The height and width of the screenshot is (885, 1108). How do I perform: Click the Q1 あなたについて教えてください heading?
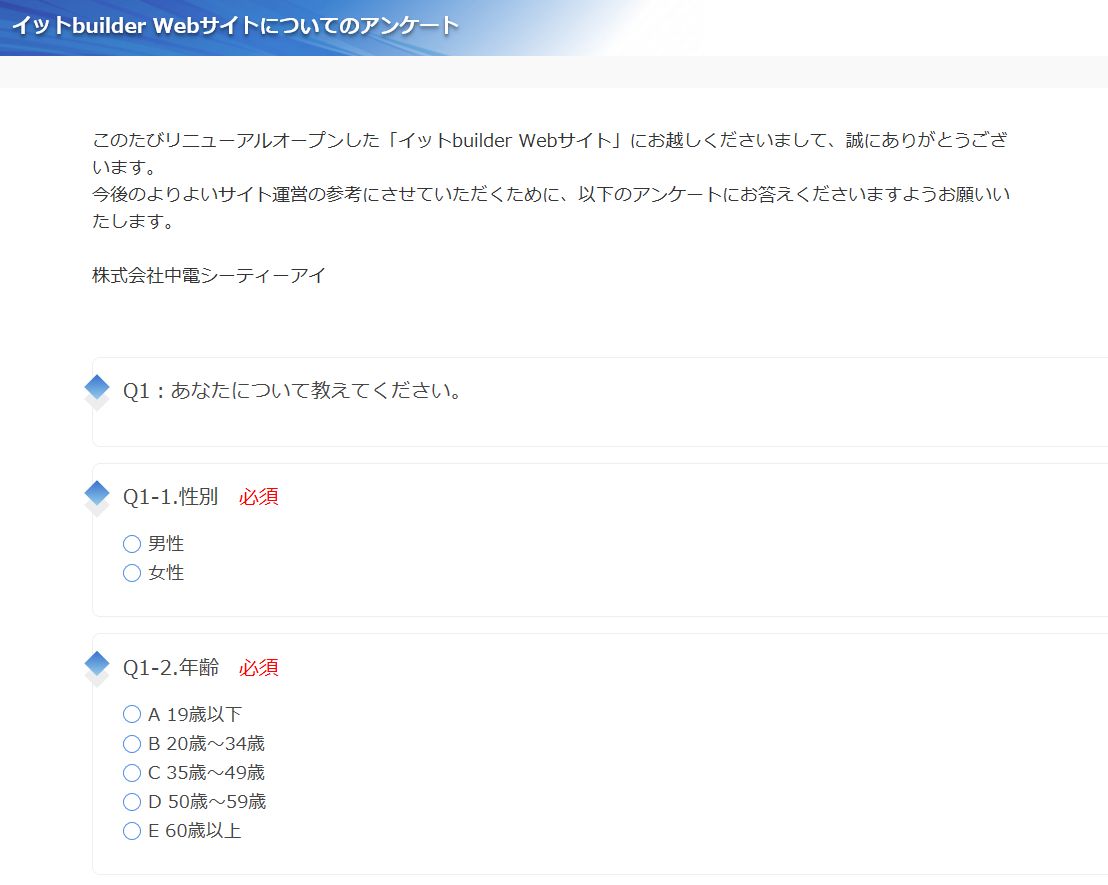pos(294,391)
